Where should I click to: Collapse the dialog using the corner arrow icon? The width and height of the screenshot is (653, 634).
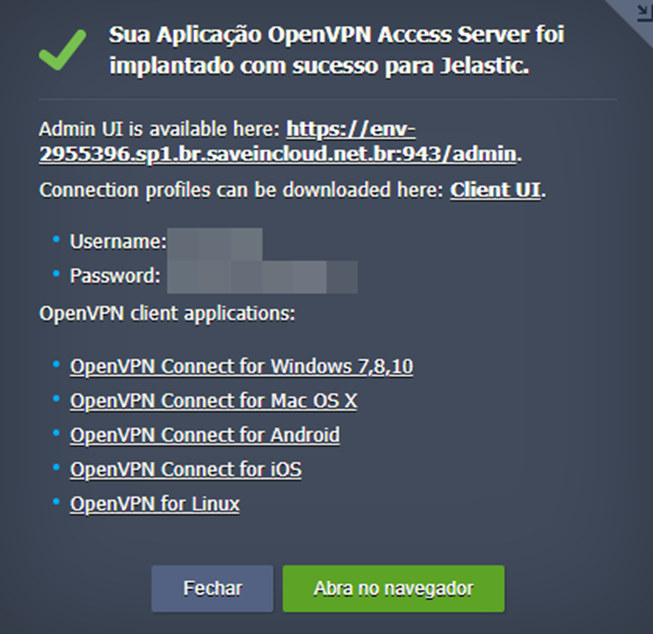click(x=642, y=12)
